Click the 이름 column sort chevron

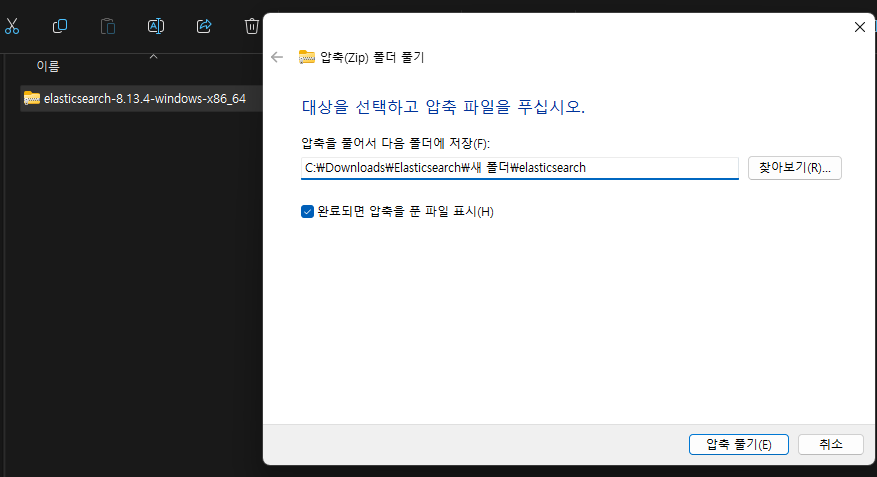coord(154,56)
